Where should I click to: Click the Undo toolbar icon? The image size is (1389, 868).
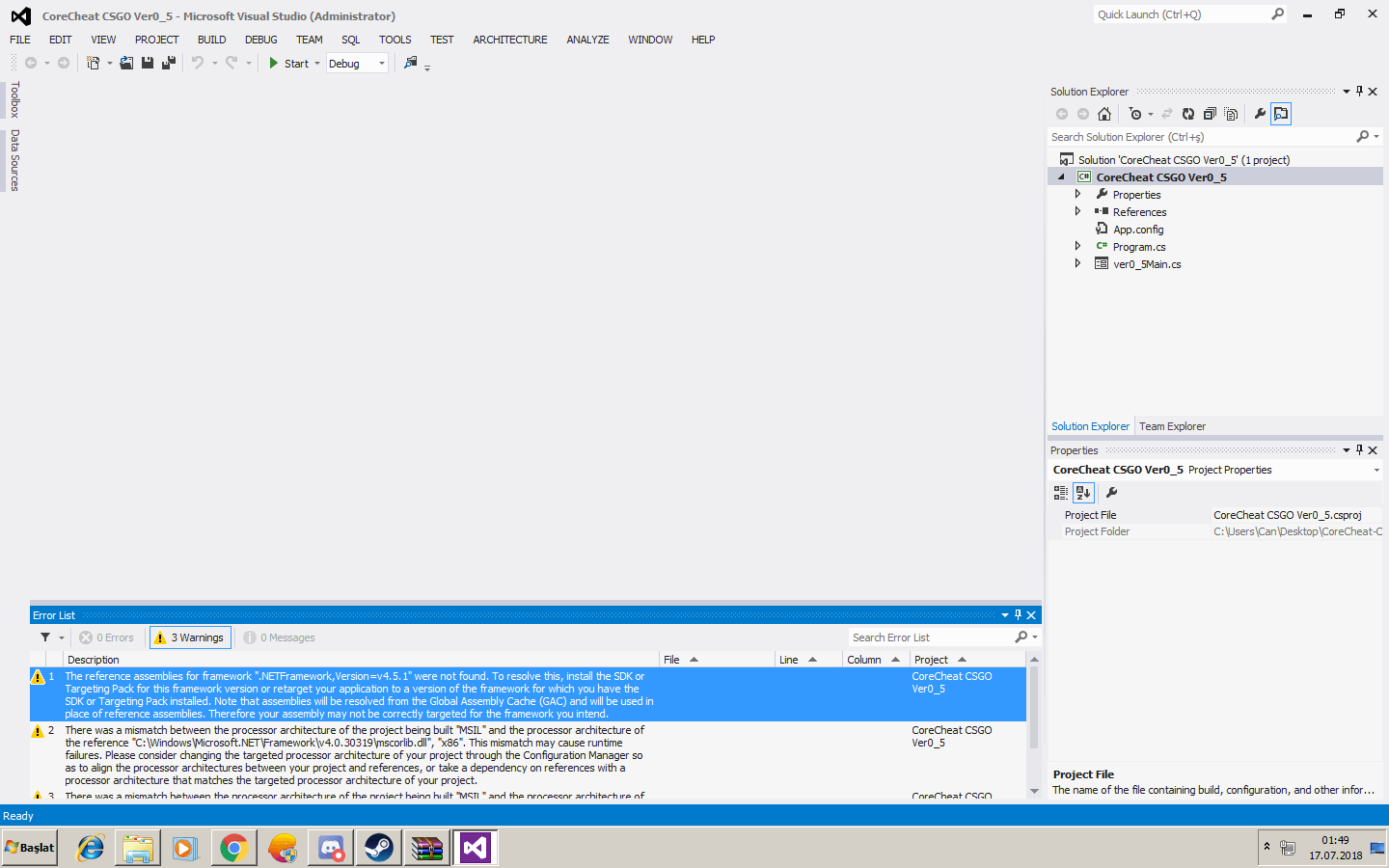pyautogui.click(x=198, y=63)
